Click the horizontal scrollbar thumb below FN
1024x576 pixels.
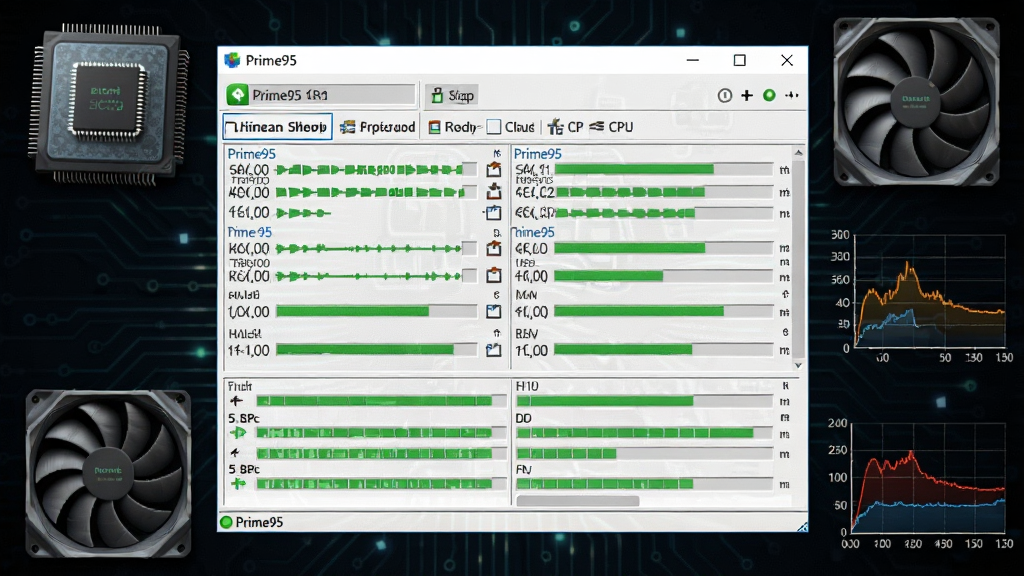coord(577,501)
